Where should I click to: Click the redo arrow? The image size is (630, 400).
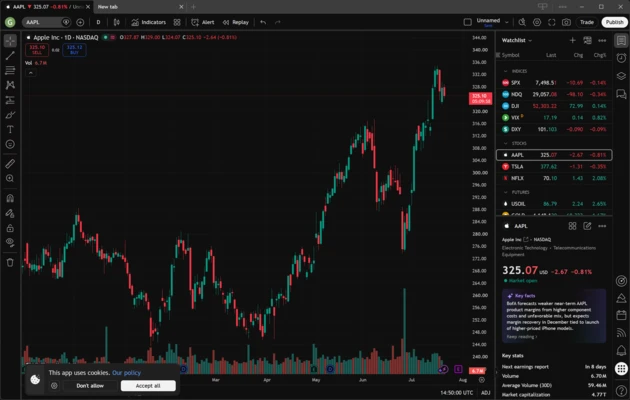[278, 22]
